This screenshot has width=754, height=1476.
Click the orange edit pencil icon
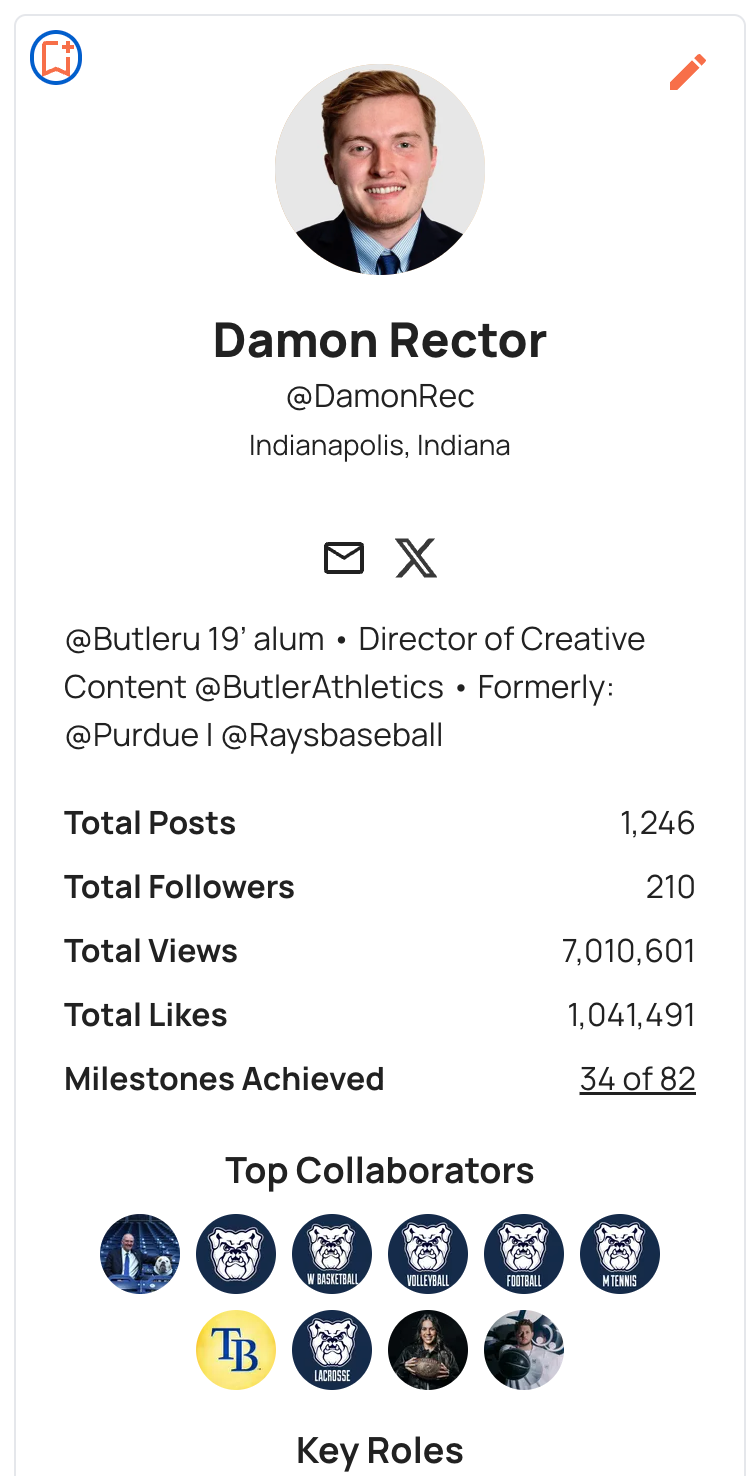(x=687, y=72)
